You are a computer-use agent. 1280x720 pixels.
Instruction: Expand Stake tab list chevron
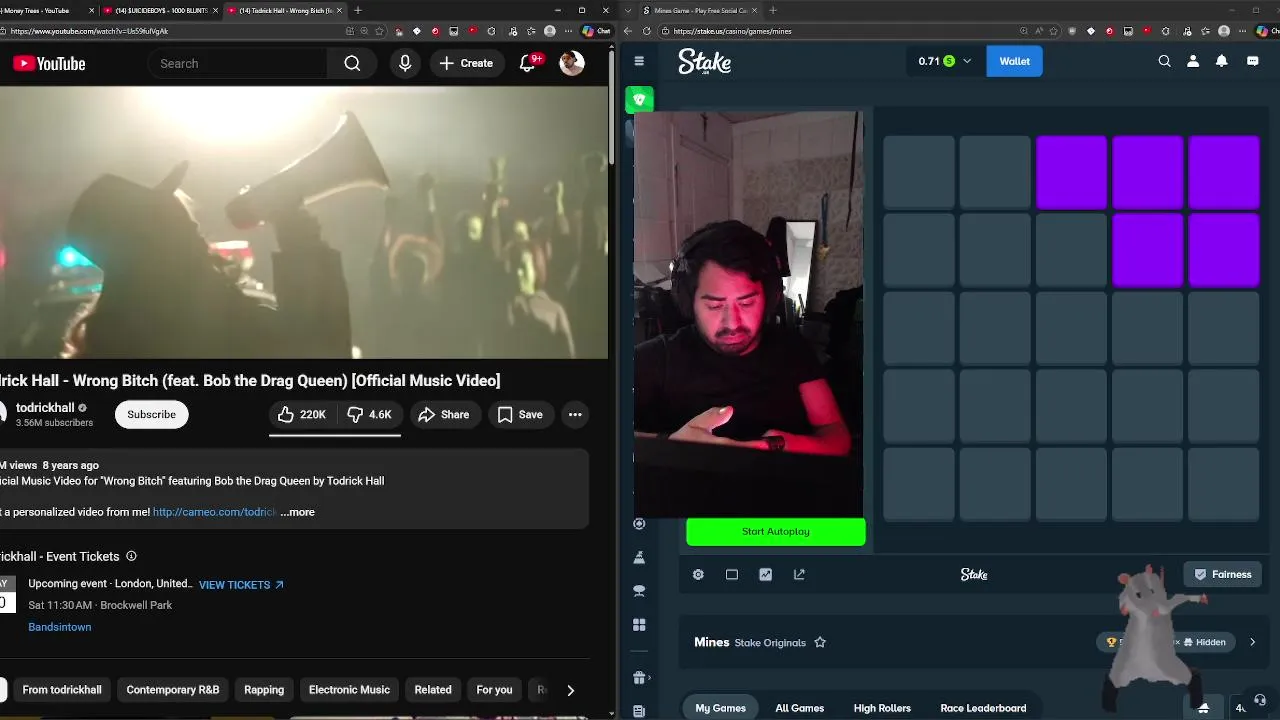[627, 10]
